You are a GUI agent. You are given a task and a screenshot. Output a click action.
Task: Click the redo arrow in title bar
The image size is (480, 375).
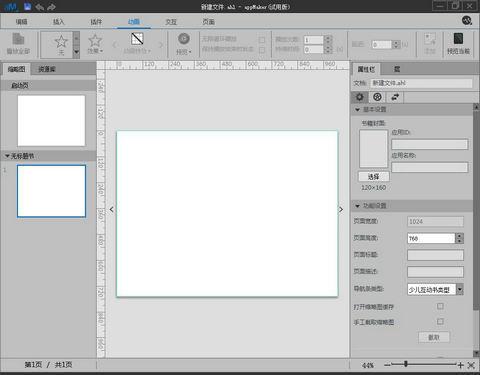tap(51, 7)
